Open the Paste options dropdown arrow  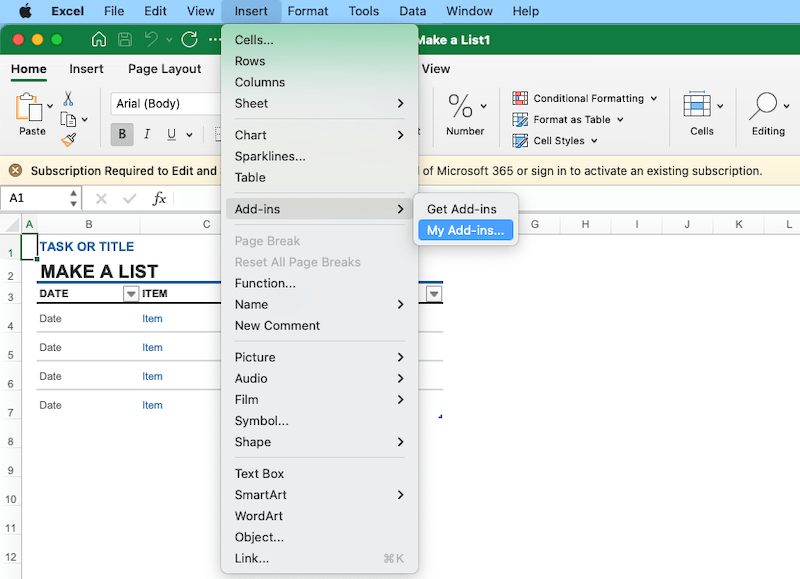[x=50, y=106]
